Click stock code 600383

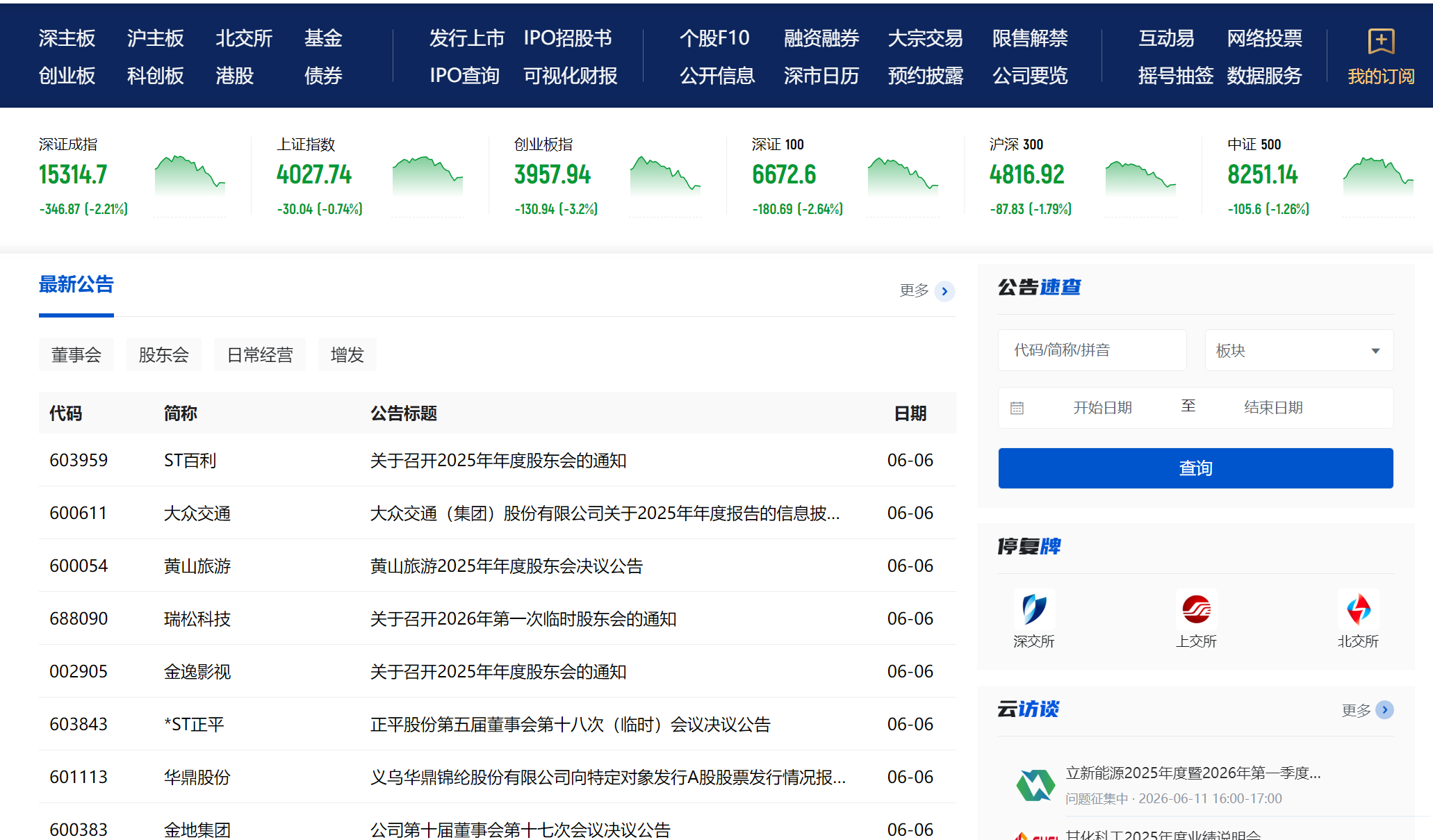pos(79,830)
